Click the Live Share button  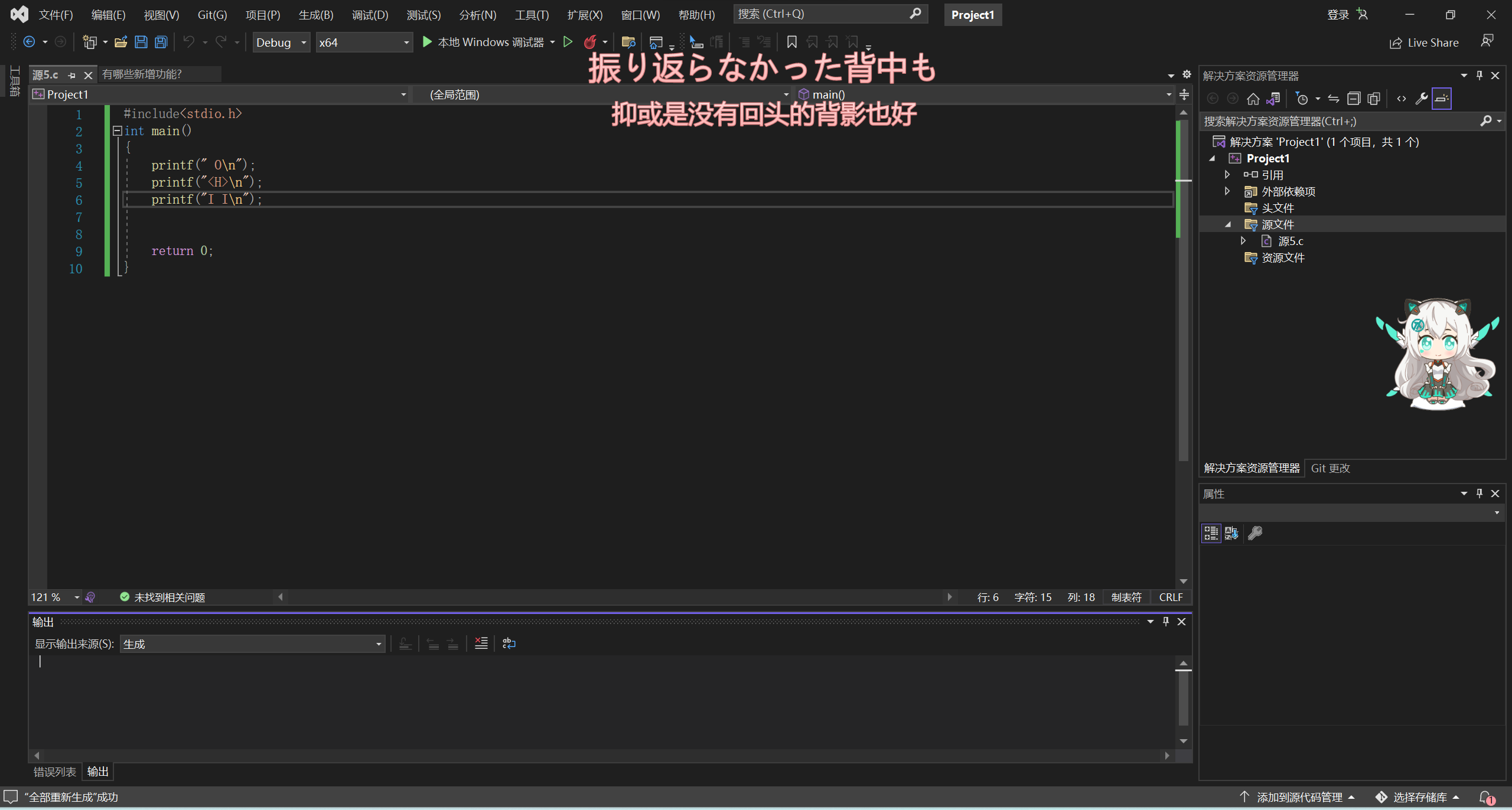[x=1424, y=43]
